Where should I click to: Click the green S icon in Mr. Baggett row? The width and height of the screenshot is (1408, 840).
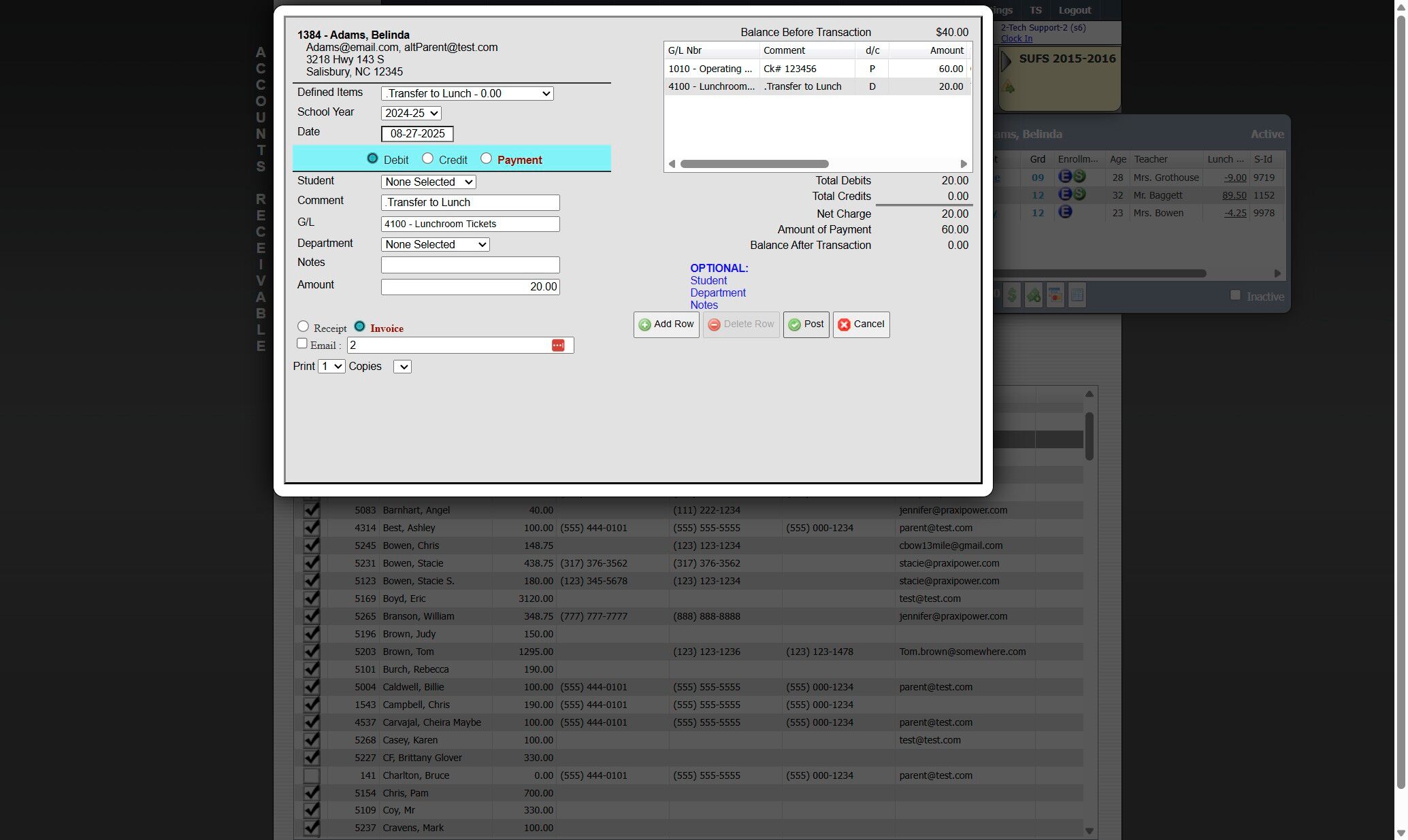pos(1079,195)
